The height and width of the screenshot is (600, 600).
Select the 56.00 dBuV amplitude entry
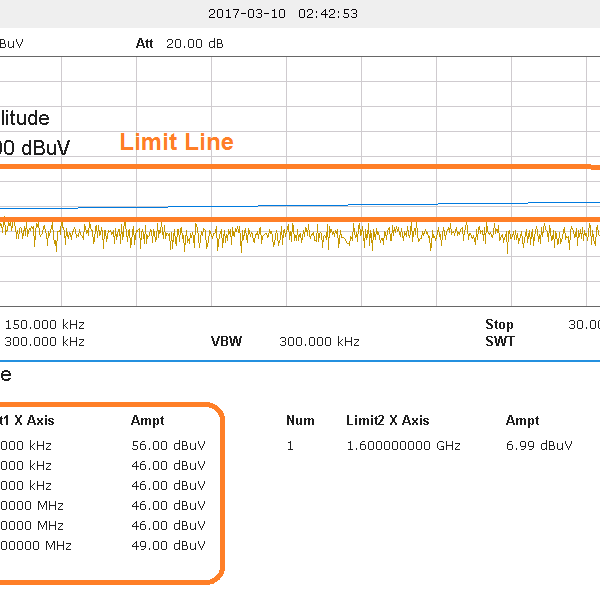point(168,445)
